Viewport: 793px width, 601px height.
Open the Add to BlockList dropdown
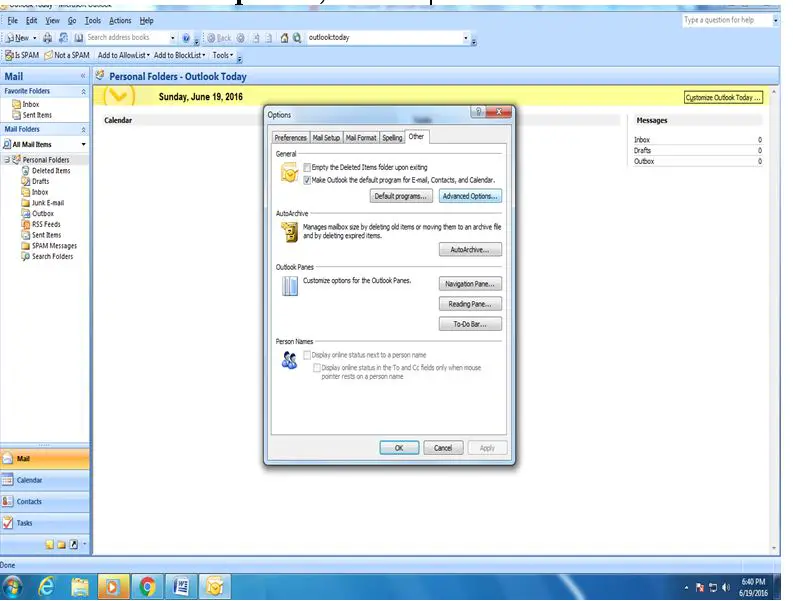180,55
